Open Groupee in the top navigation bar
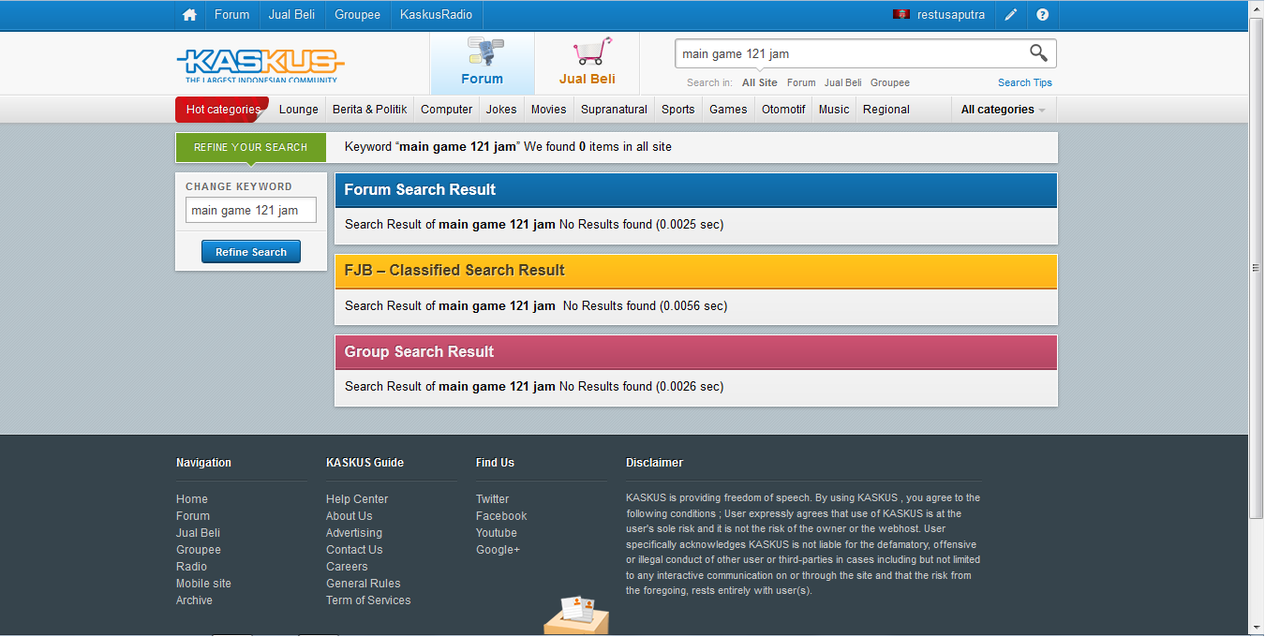The height and width of the screenshot is (637, 1280). pos(358,15)
